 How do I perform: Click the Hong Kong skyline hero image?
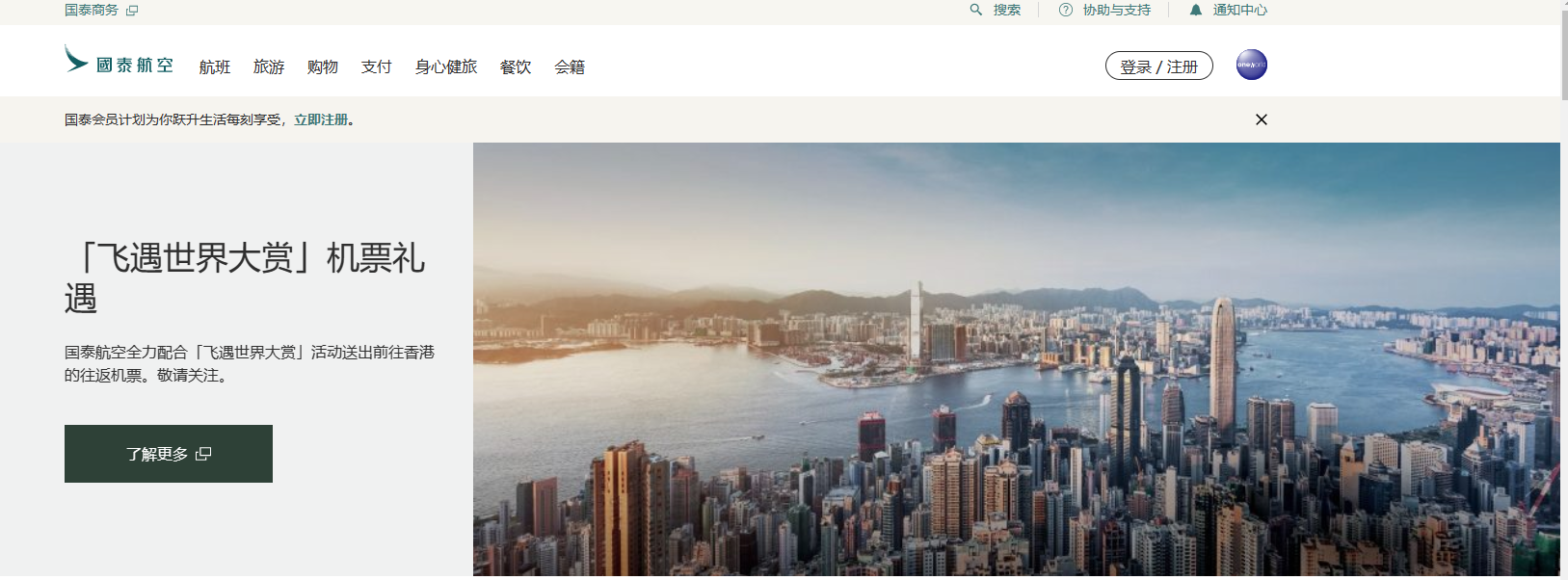(x=1017, y=359)
